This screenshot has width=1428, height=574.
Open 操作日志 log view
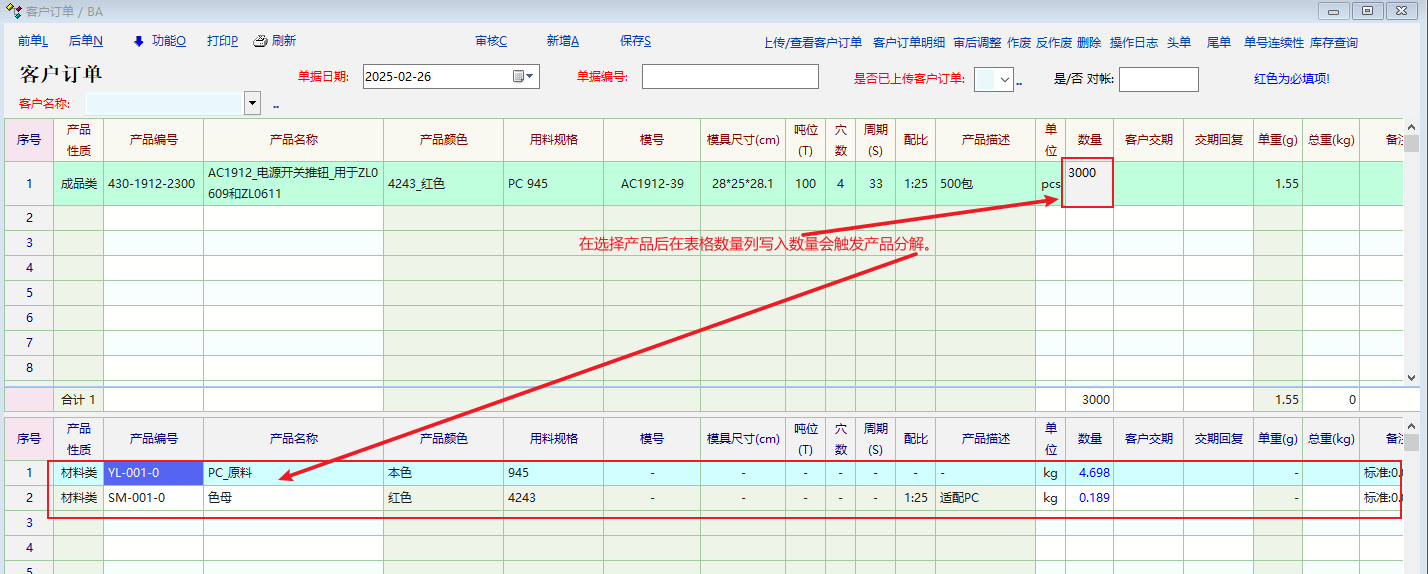pos(1134,43)
